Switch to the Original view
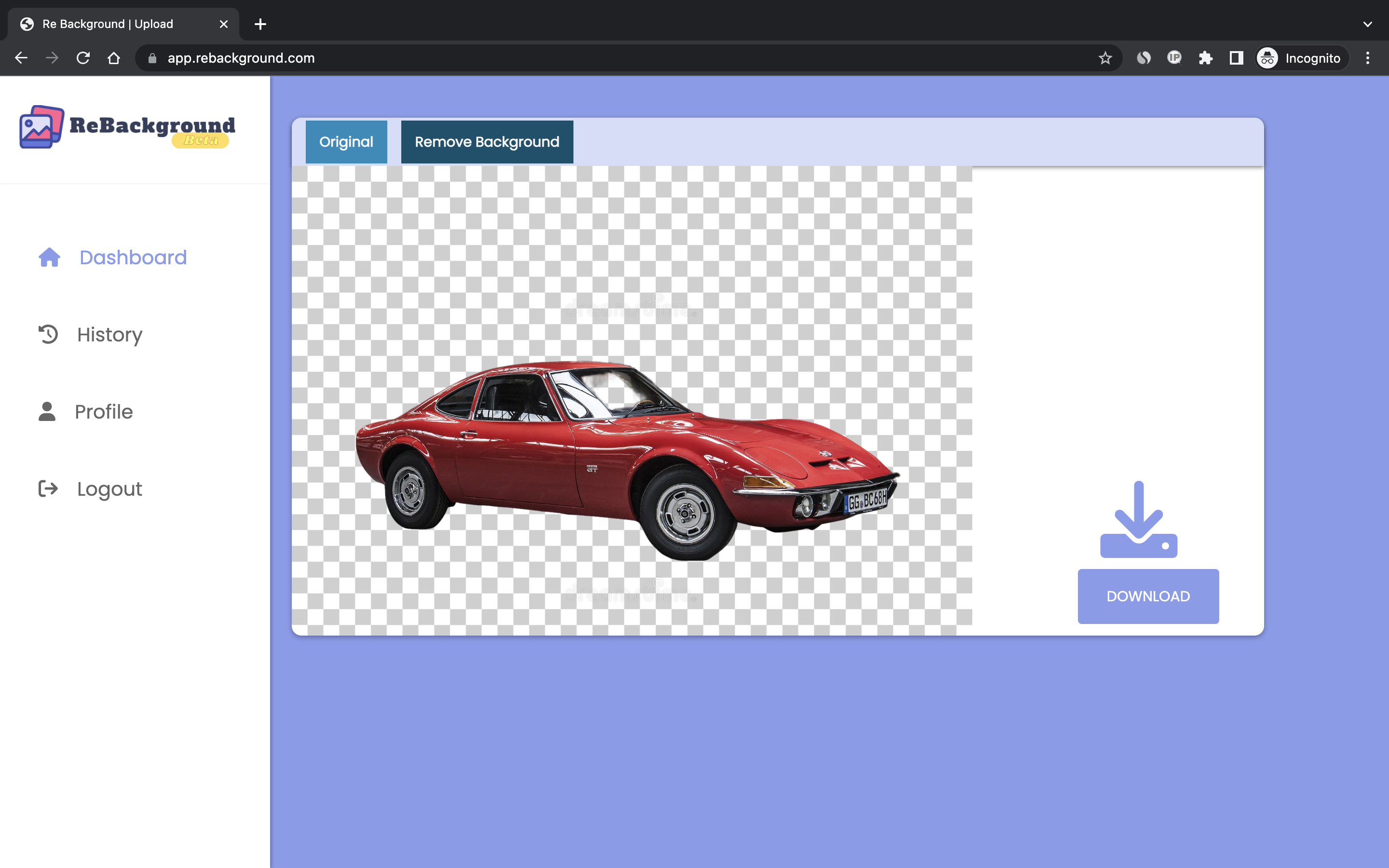 tap(346, 142)
